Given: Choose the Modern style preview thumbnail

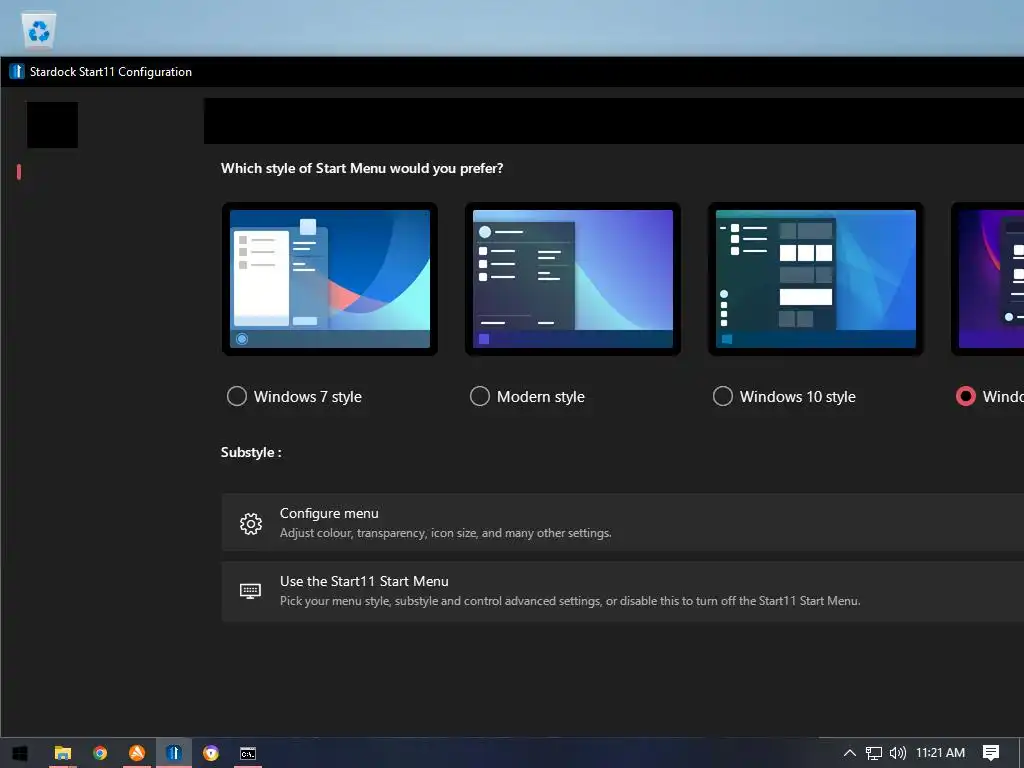Looking at the screenshot, I should (573, 279).
